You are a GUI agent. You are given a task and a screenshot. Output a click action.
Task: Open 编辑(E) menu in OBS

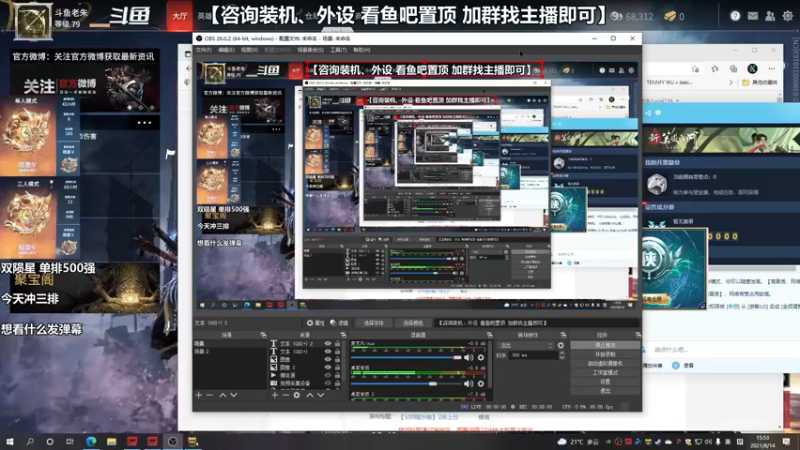pyautogui.click(x=226, y=50)
